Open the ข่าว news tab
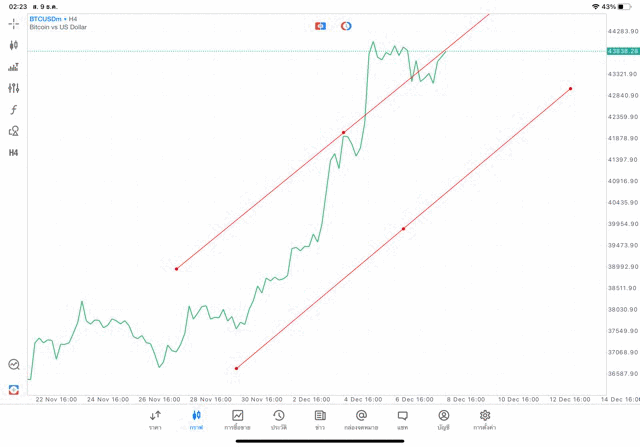This screenshot has height=447, width=640. tap(320, 419)
